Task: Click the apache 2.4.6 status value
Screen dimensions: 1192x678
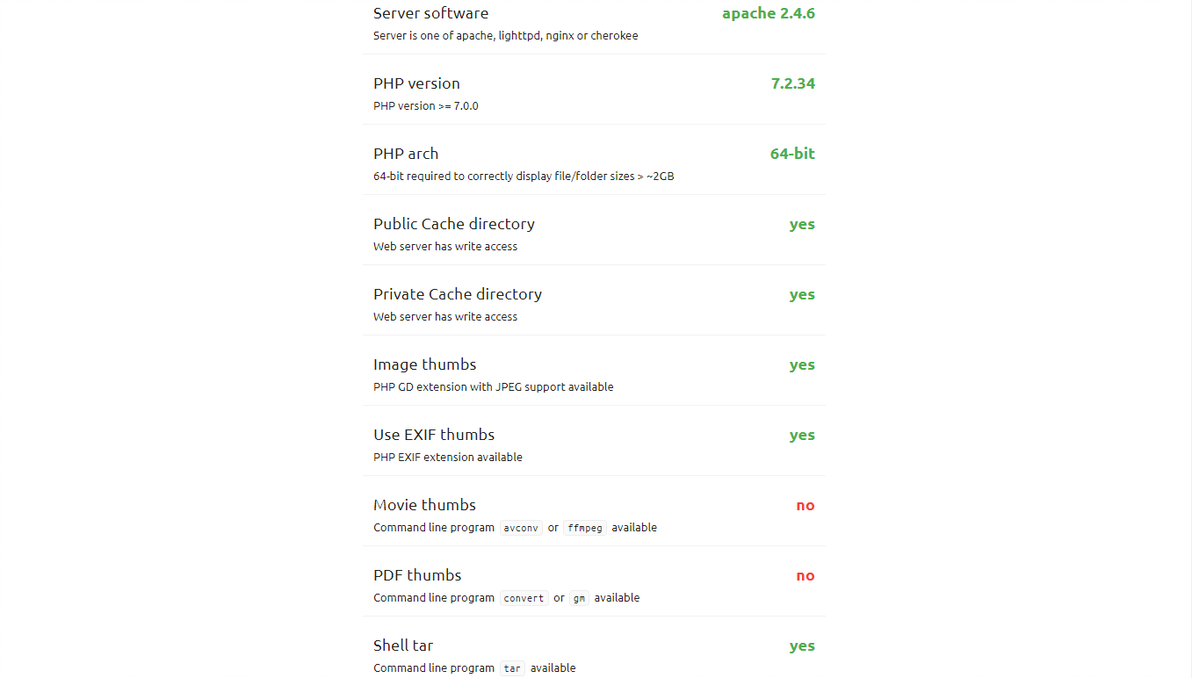Action: tap(768, 13)
